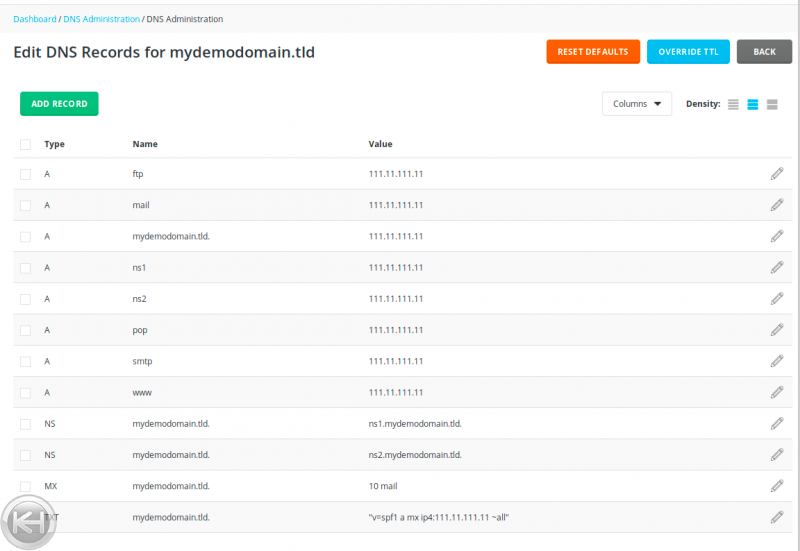Set compact density view icon

(733, 104)
